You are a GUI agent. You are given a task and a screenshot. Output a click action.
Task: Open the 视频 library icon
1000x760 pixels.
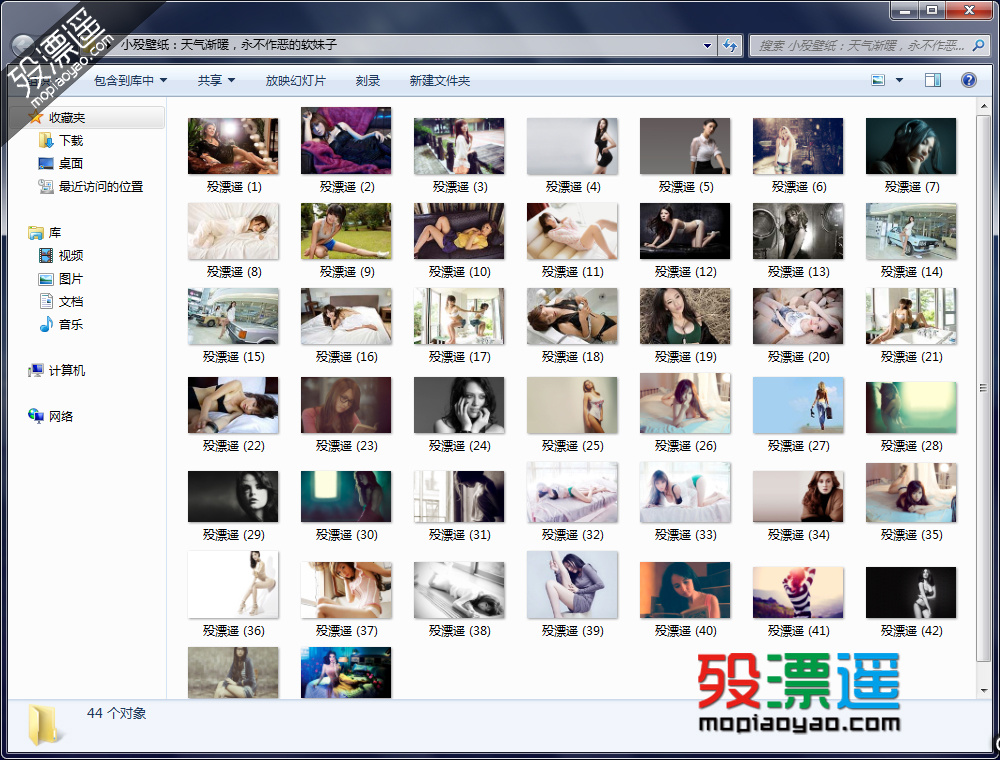coord(45,256)
